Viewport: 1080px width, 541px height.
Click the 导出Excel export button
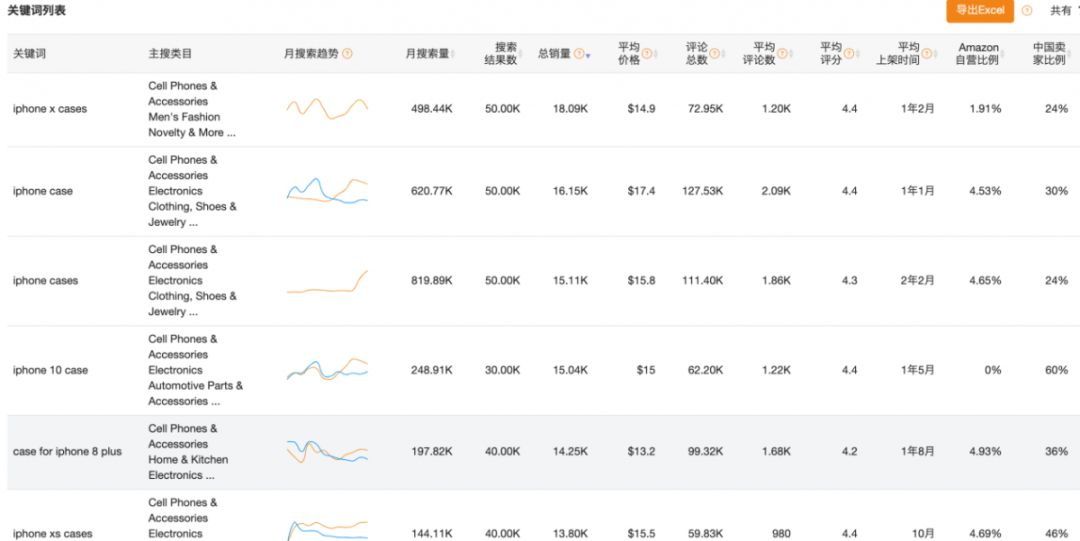coord(979,11)
